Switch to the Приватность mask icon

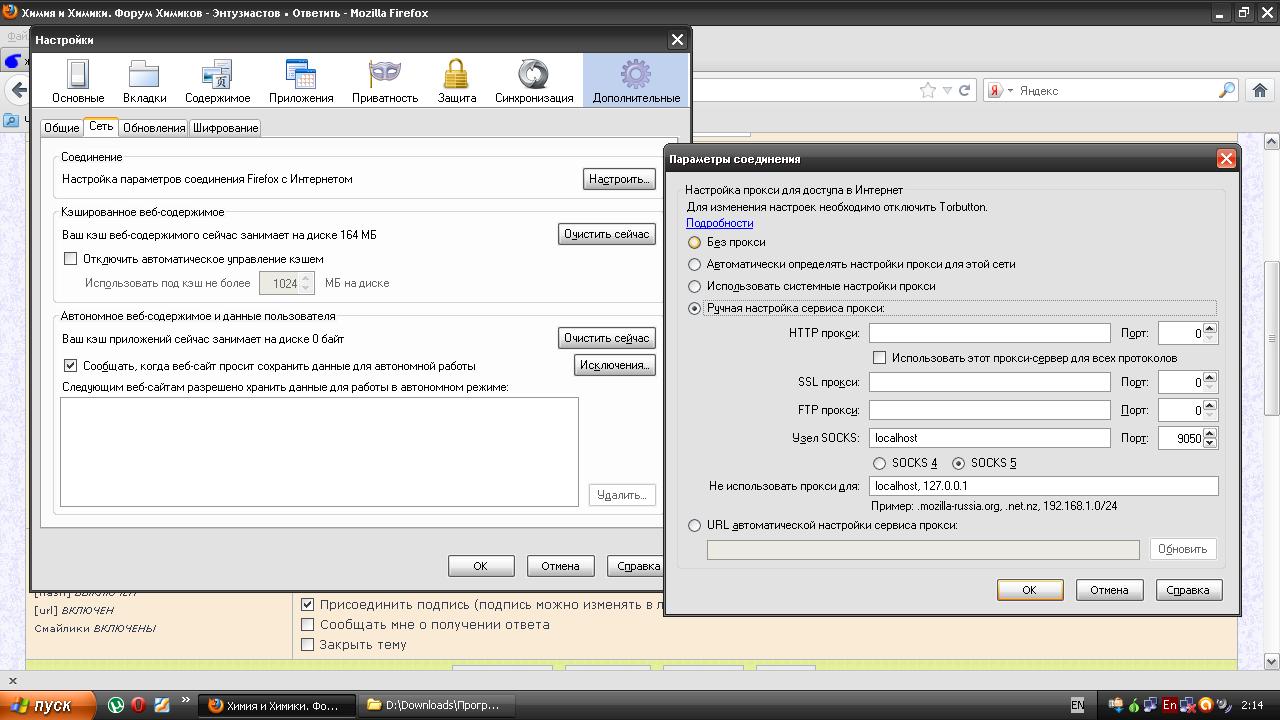pyautogui.click(x=384, y=81)
